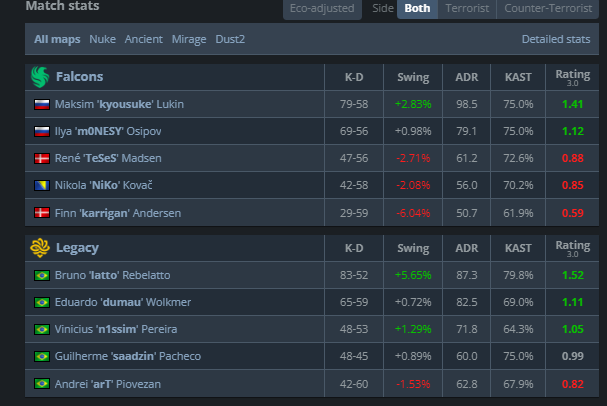Viewport: 607px width, 406px height.
Task: Click the Falcons team name
Action: tap(79, 77)
